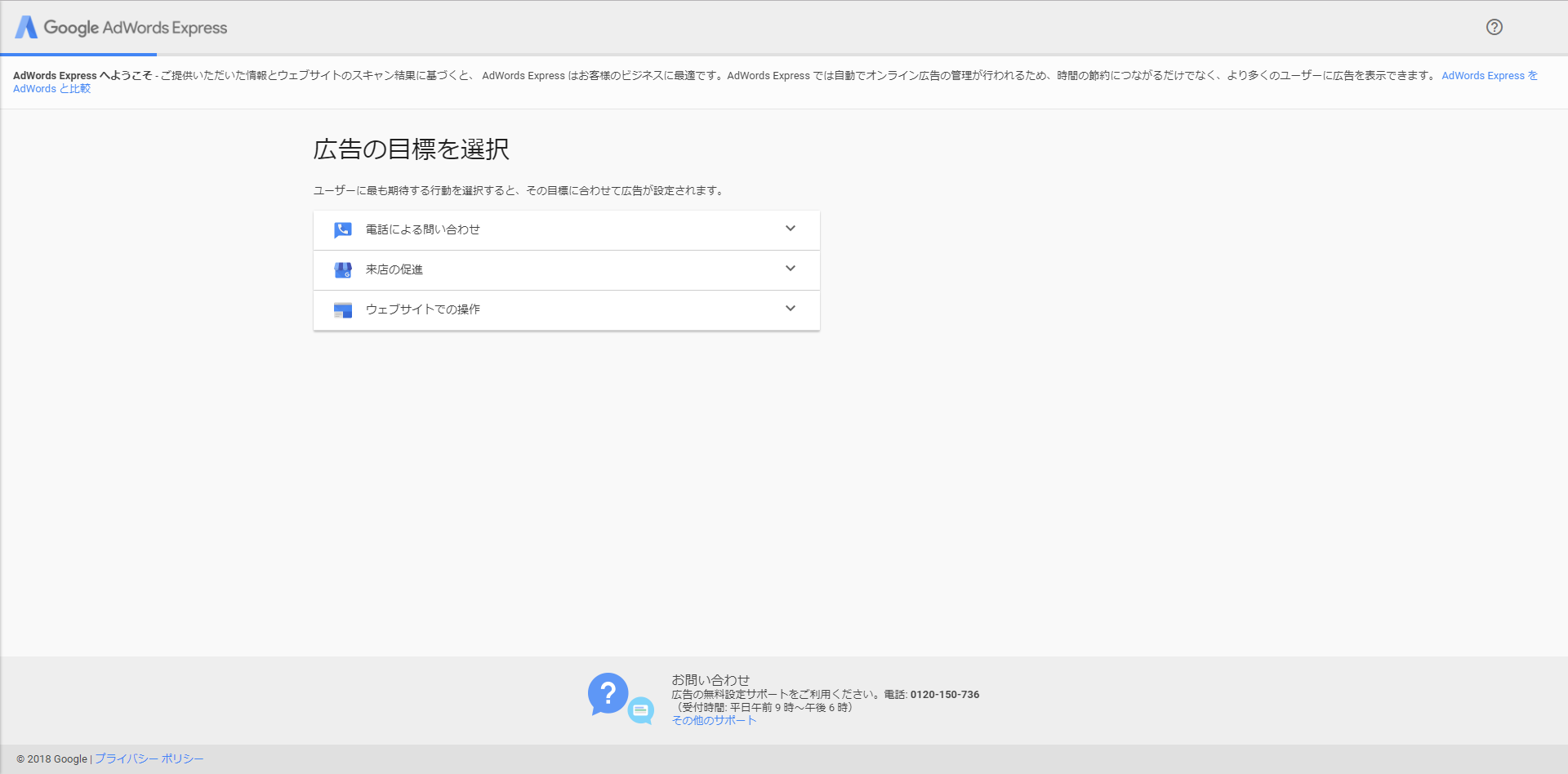Image resolution: width=1568 pixels, height=774 pixels.
Task: Click the store visit goal icon
Action: [343, 270]
